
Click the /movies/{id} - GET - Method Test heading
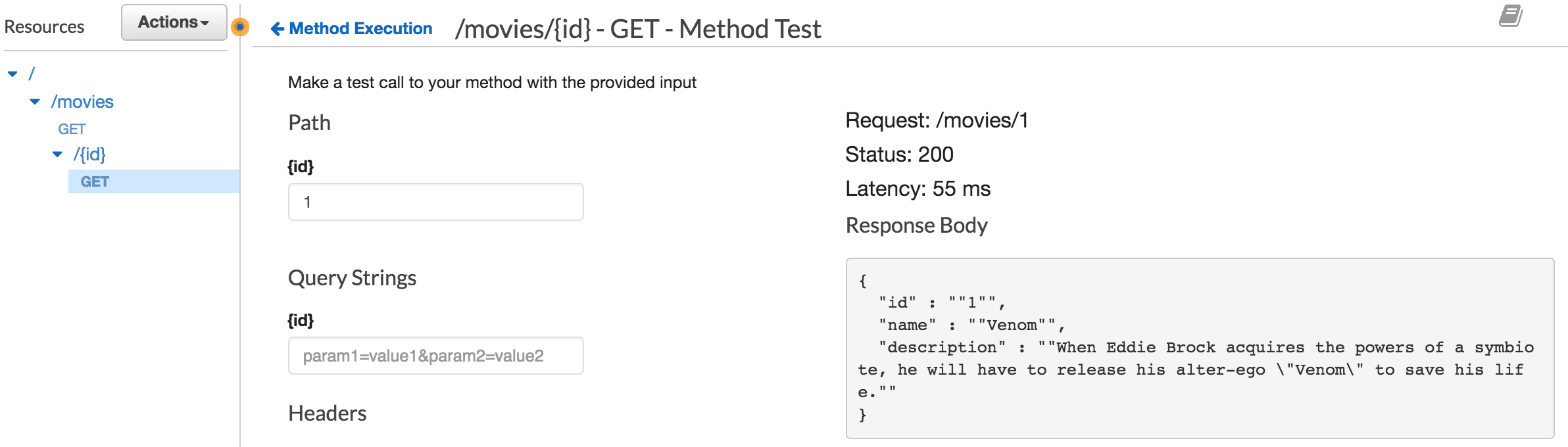pyautogui.click(x=638, y=29)
